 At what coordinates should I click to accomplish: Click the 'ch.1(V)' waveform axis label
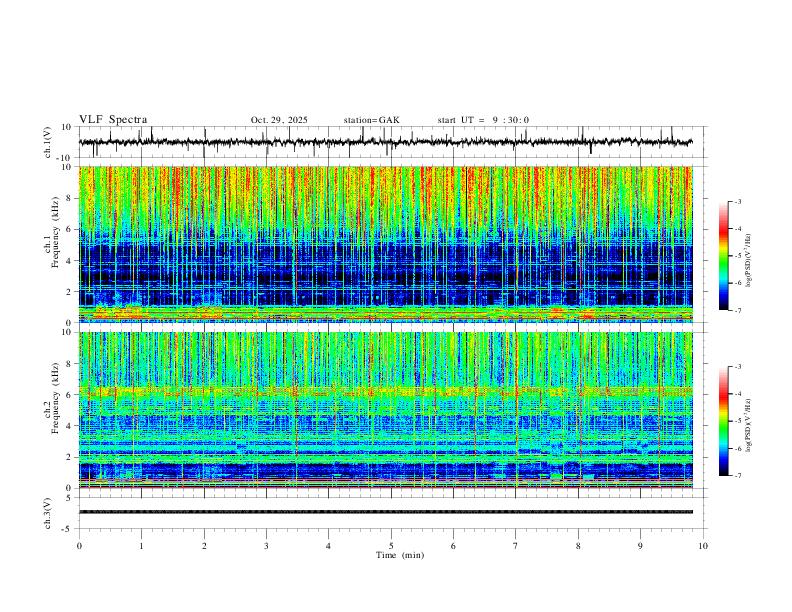coord(48,142)
